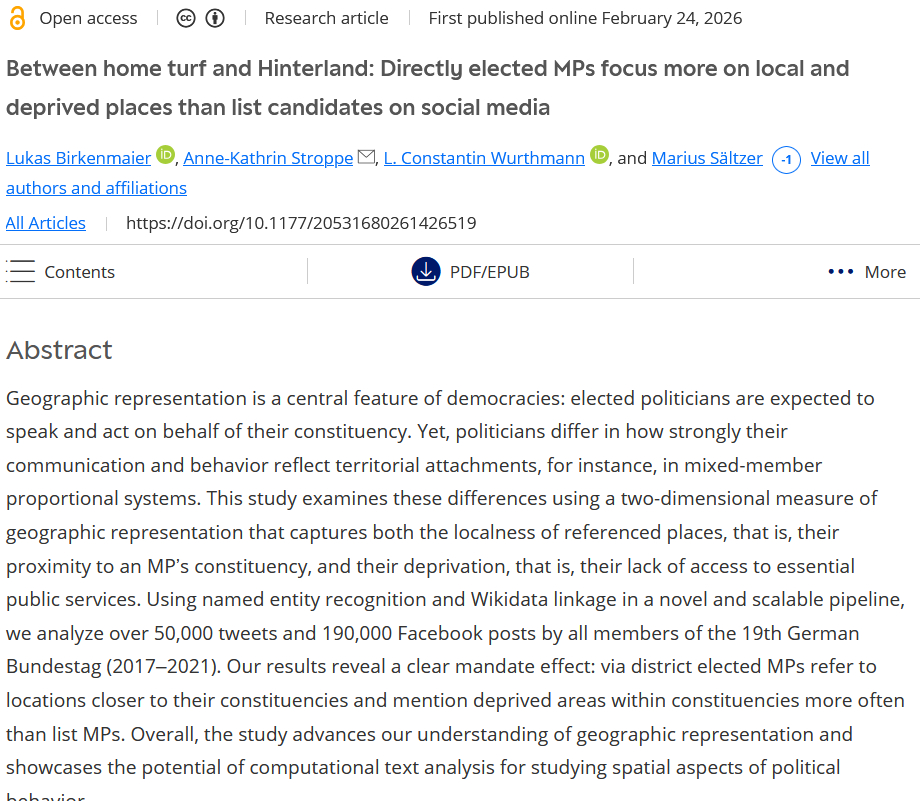Select author name L. Constantin Wurthmann
Viewport: 920px width, 801px height.
click(x=484, y=158)
